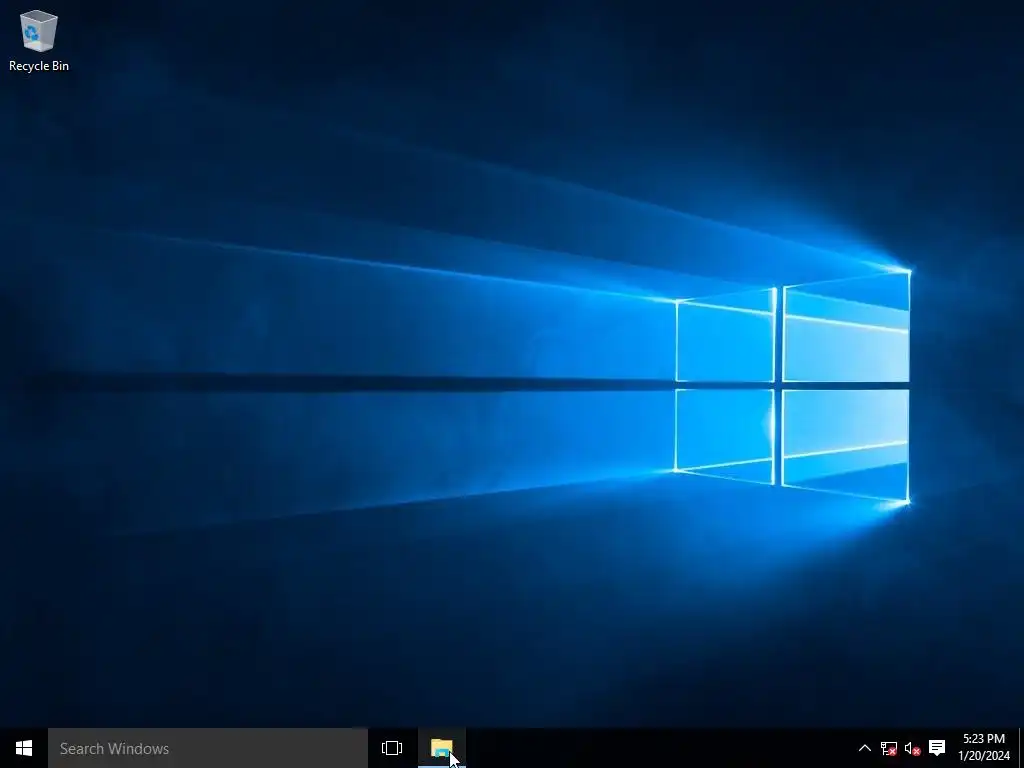
Task: Click the muted volume tray icon
Action: tap(912, 748)
